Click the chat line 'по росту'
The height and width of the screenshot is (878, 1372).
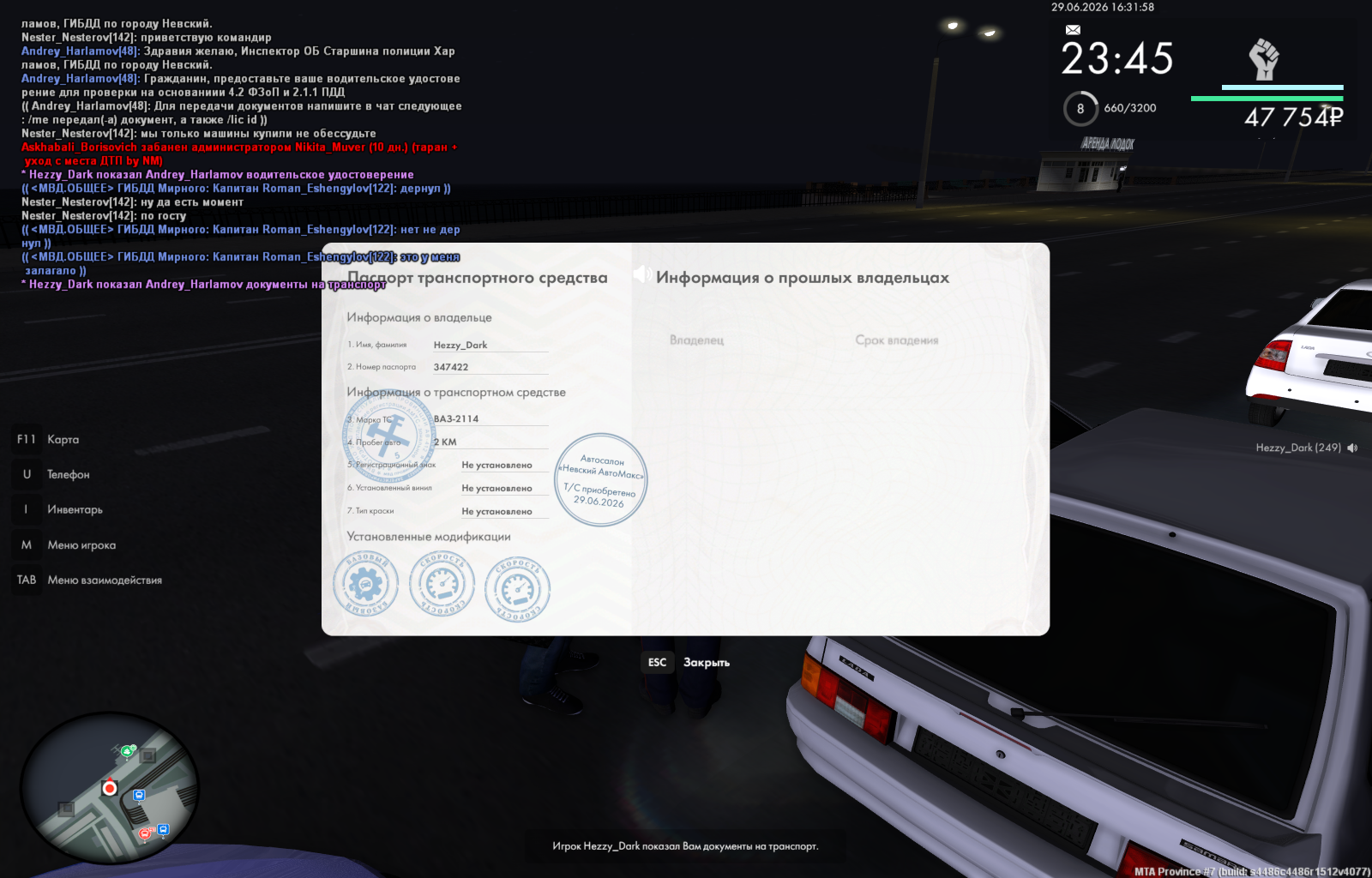(x=104, y=216)
